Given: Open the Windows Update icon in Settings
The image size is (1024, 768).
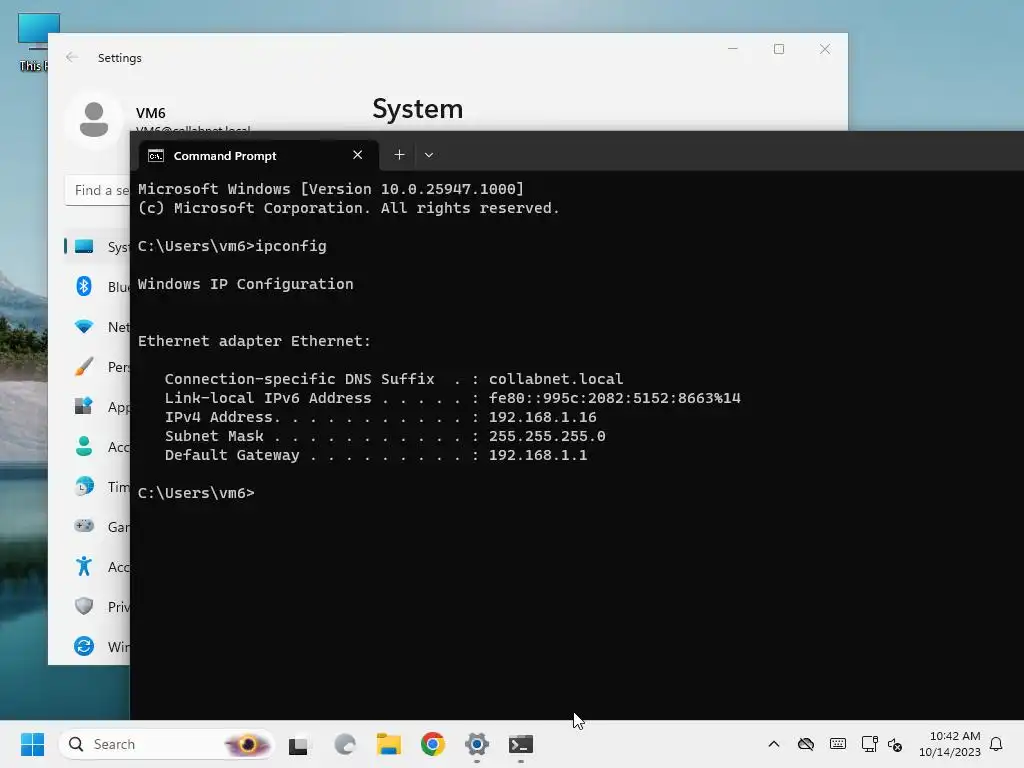Looking at the screenshot, I should point(84,646).
